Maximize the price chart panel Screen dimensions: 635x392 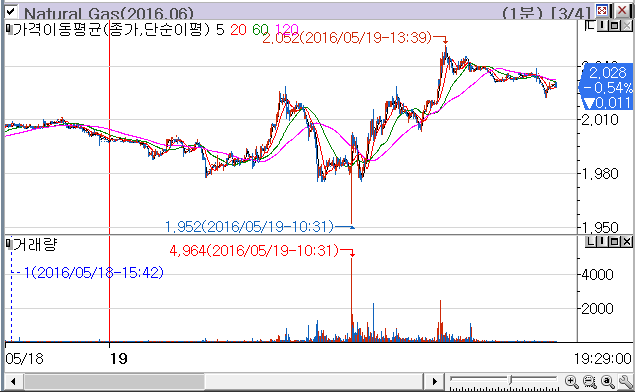pyautogui.click(x=615, y=26)
